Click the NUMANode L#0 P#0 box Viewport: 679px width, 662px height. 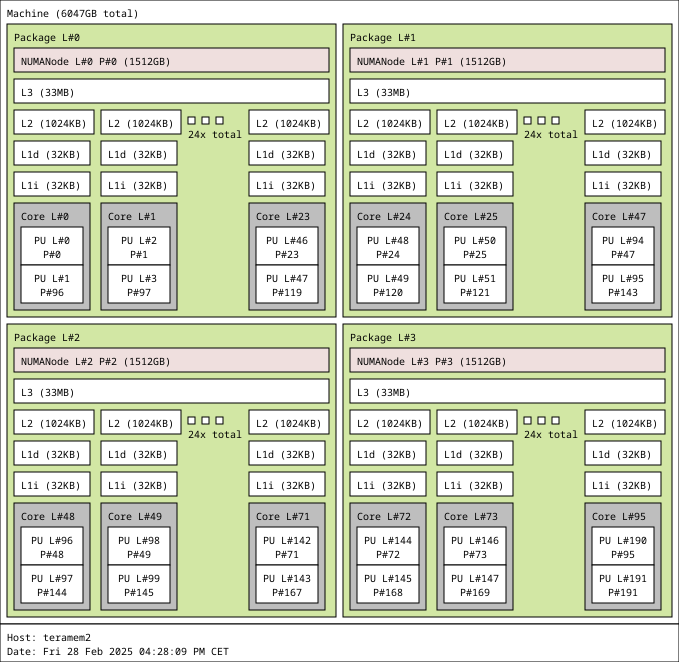171,61
